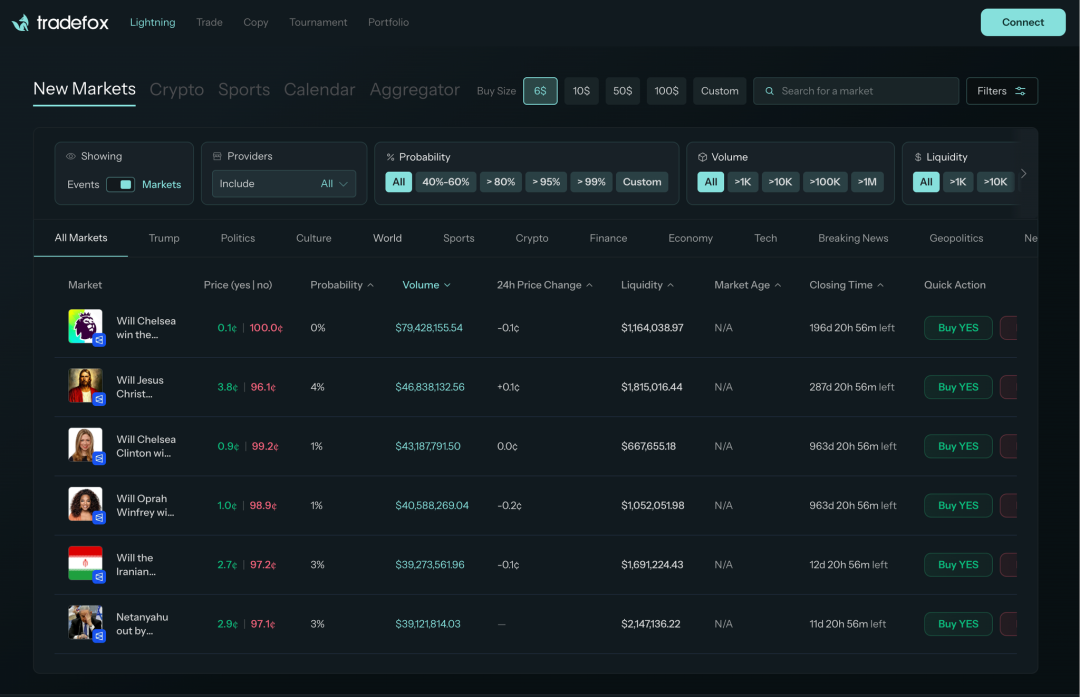Buy YES on the Netanyahu market
This screenshot has width=1080, height=697.
tap(957, 624)
